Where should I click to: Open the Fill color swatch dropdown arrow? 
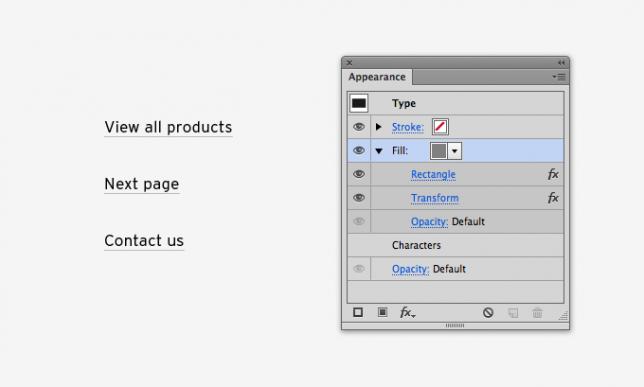pos(454,151)
